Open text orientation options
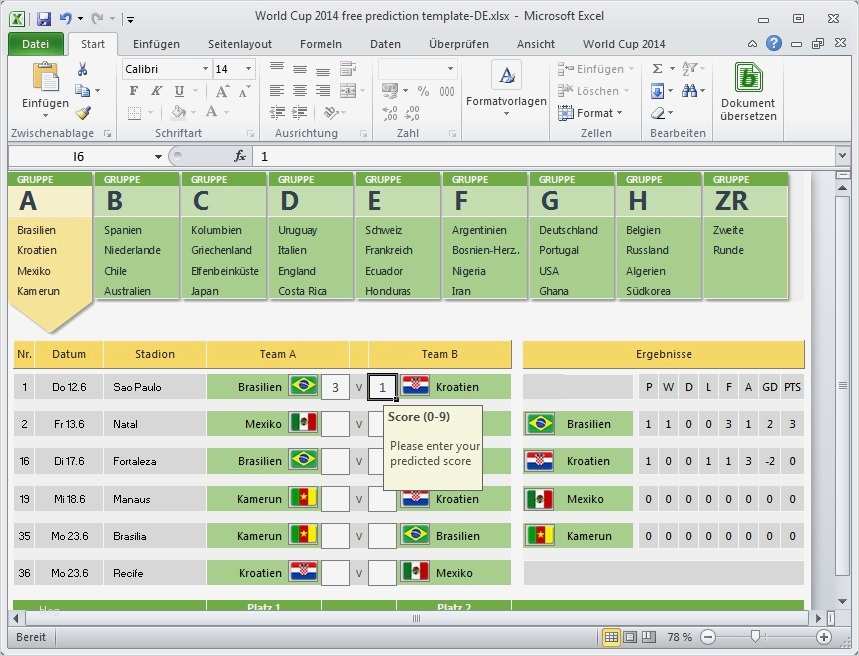Viewport: 859px width, 656px height. 331,112
